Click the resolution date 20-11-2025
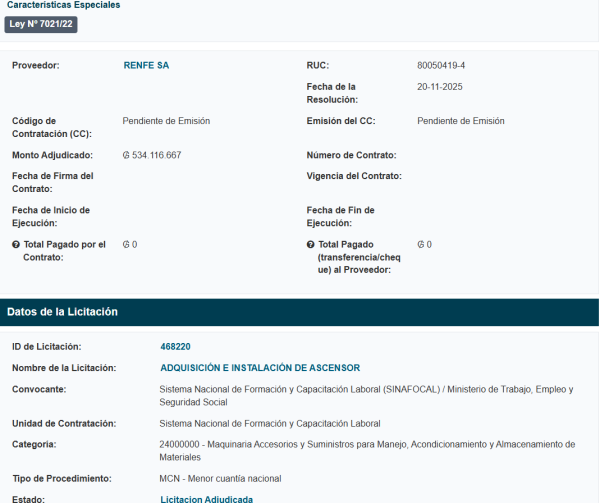 pyautogui.click(x=442, y=87)
